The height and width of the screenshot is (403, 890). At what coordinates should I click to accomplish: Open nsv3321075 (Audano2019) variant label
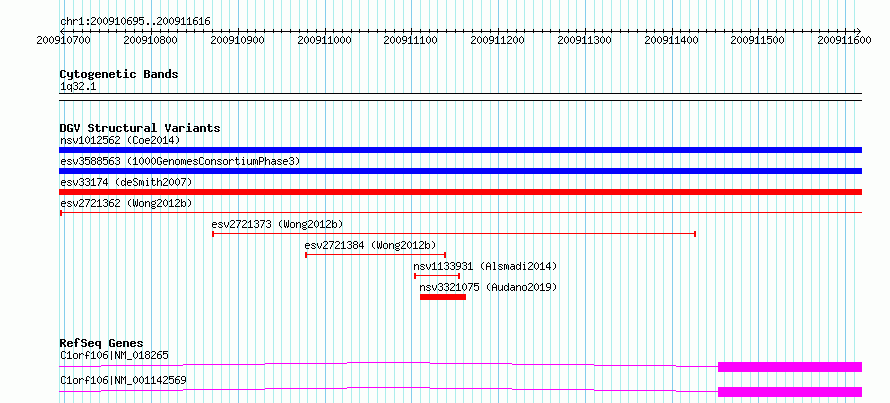point(488,287)
